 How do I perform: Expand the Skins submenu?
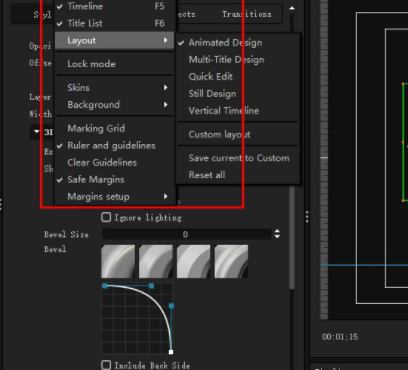[x=114, y=87]
